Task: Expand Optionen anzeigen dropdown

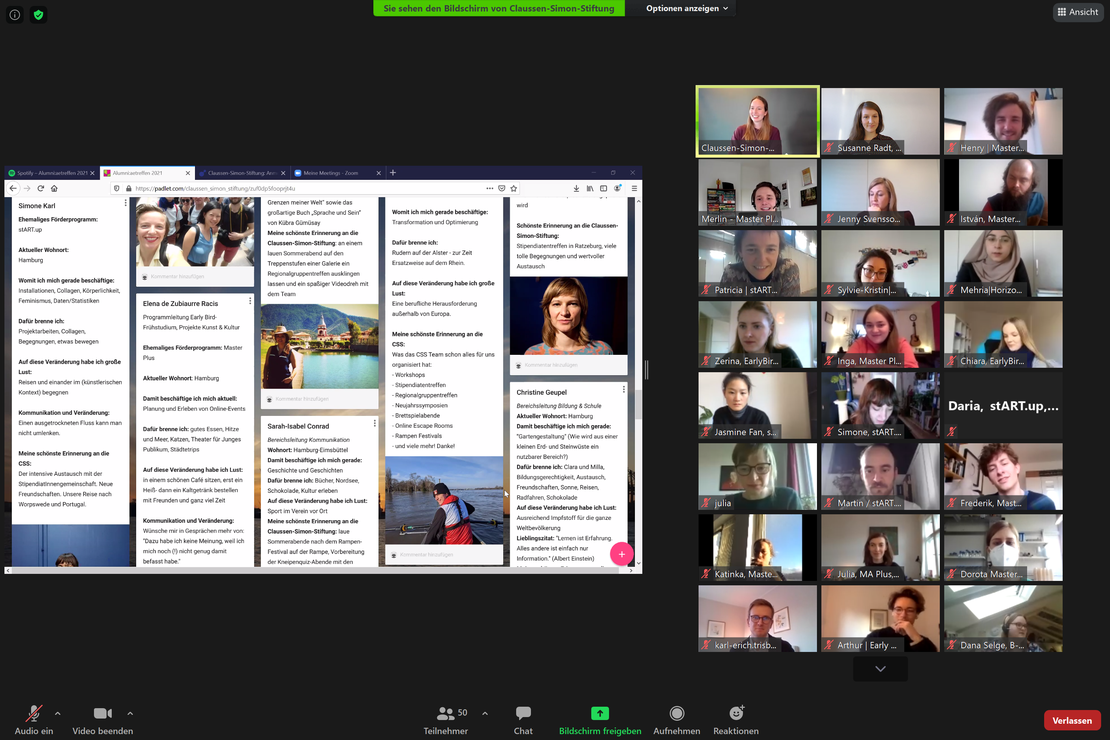Action: (688, 8)
